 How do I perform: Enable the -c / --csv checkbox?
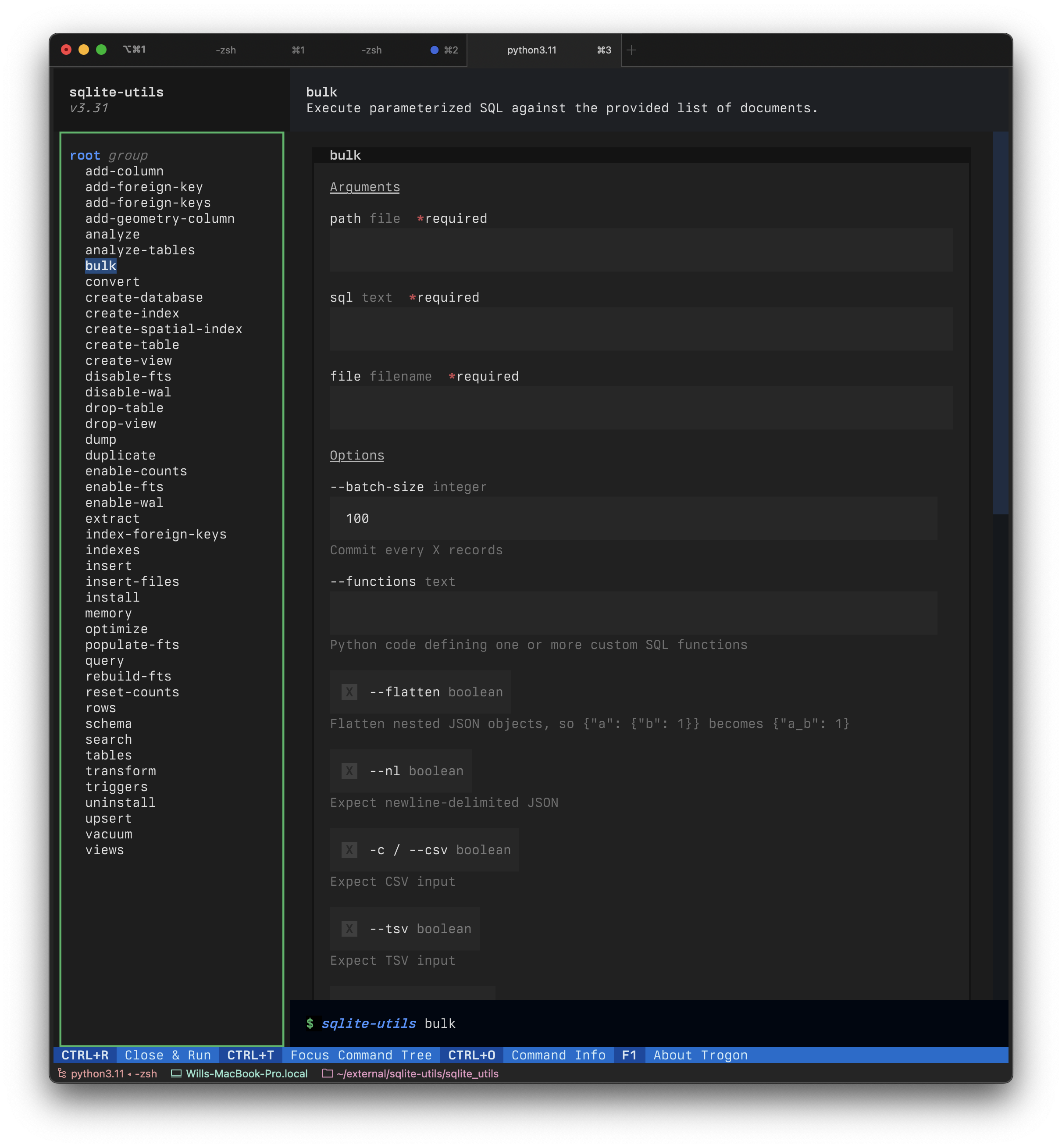point(349,849)
